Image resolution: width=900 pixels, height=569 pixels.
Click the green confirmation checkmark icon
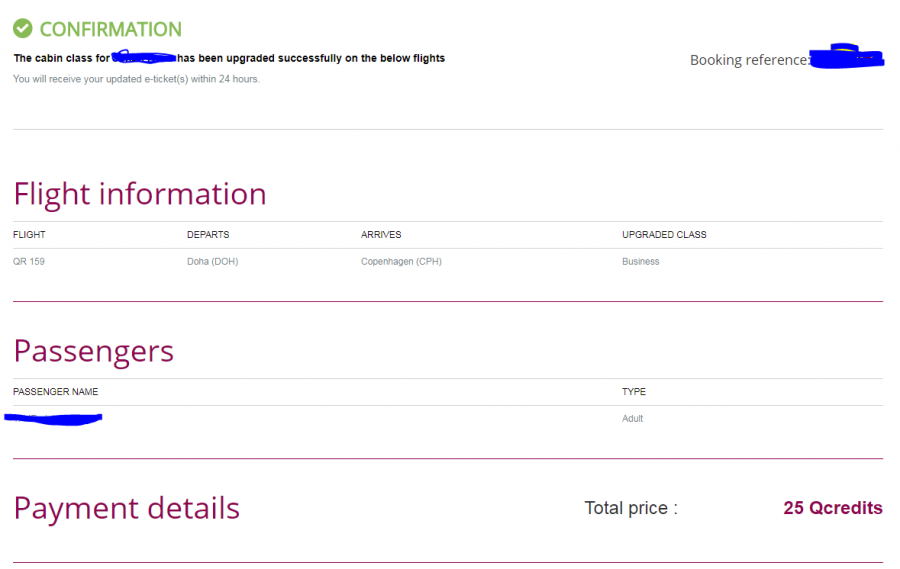click(x=23, y=29)
